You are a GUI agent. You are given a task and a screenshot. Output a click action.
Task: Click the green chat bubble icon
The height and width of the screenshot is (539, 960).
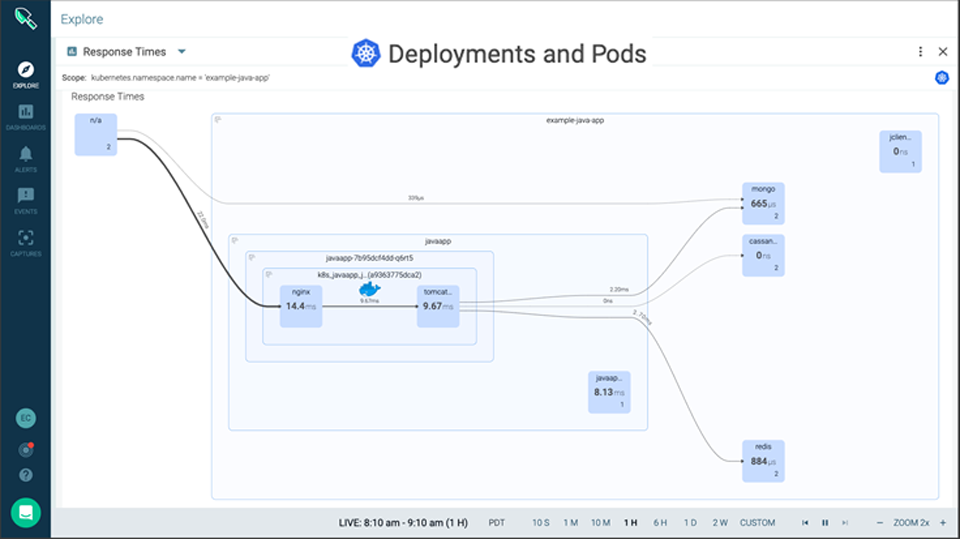pos(25,512)
